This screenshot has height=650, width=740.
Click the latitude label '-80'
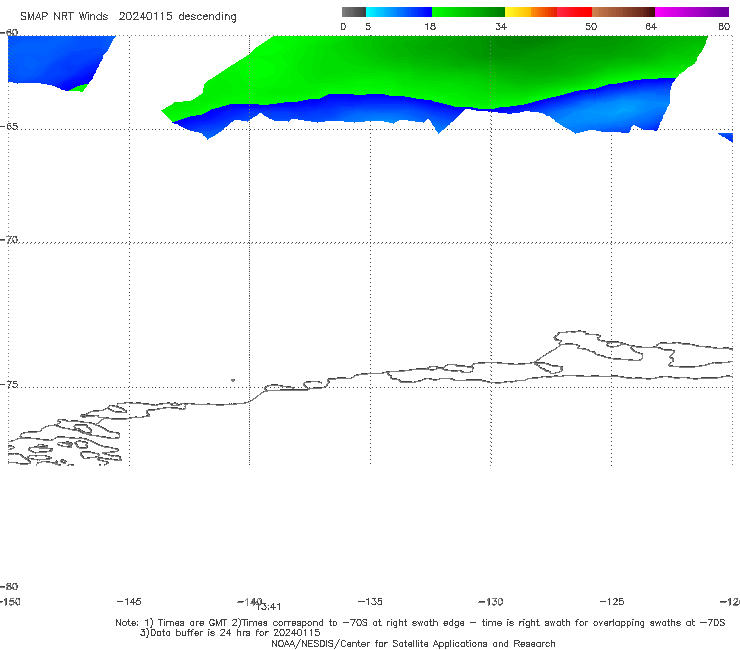coord(9,586)
